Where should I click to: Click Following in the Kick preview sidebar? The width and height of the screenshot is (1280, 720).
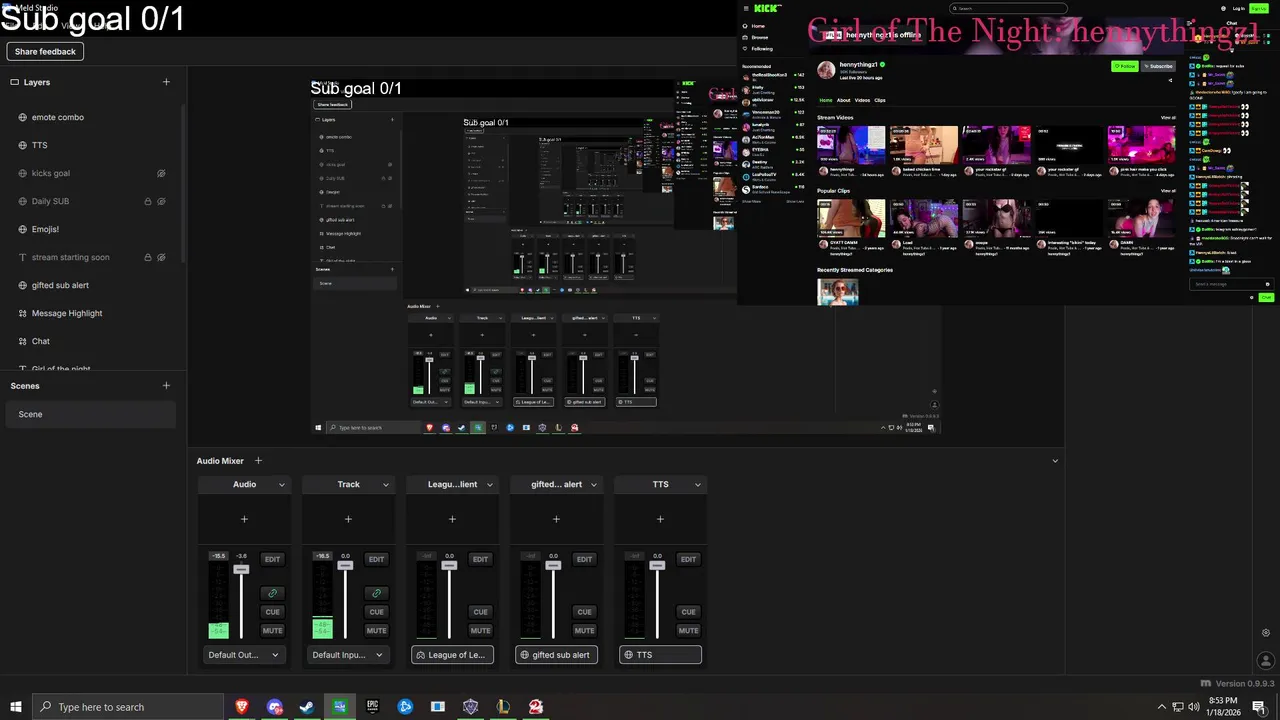pyautogui.click(x=762, y=48)
